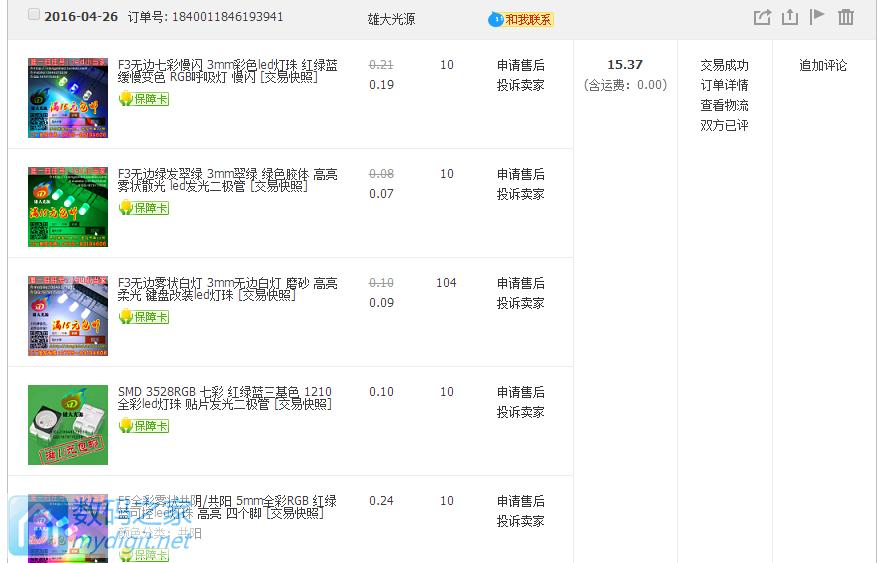878x563 pixels.
Task: Click the order total 15.37
Action: click(625, 64)
